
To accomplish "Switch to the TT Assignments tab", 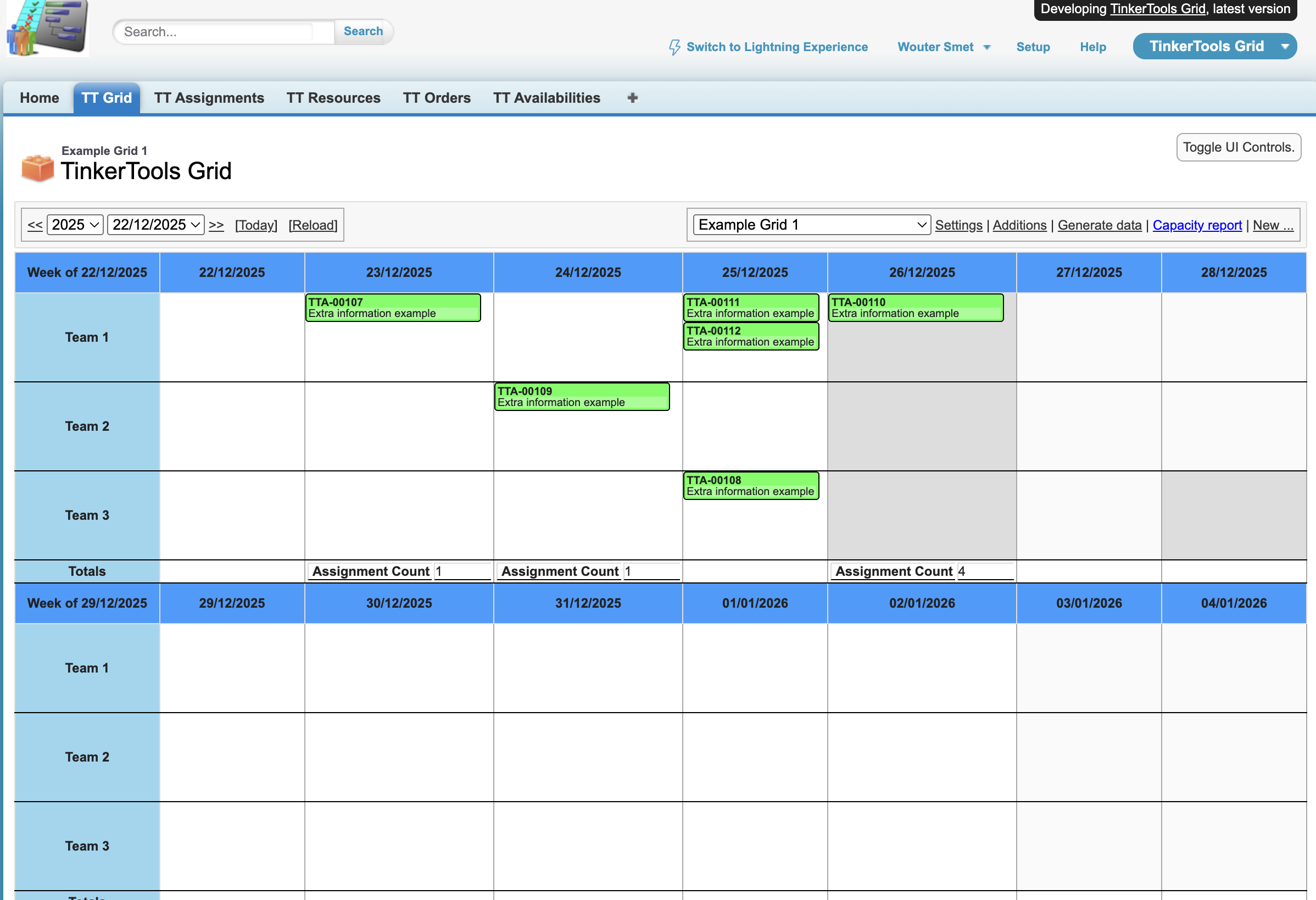I will click(x=209, y=97).
